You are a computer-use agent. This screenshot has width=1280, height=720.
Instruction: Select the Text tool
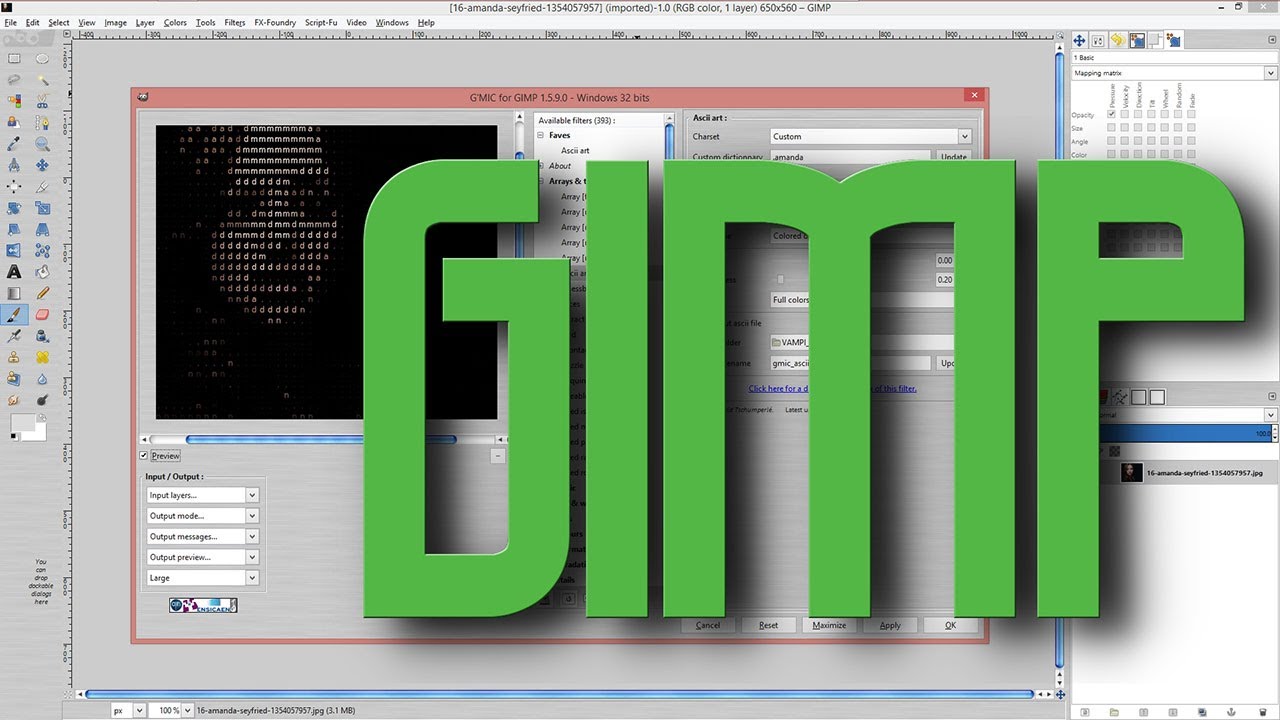14,271
